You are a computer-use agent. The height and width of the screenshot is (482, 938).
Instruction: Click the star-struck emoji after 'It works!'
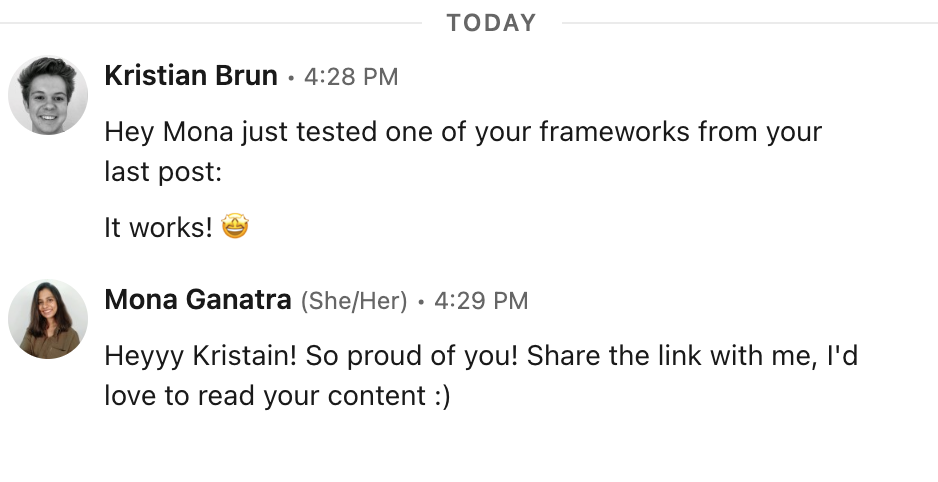(x=234, y=227)
